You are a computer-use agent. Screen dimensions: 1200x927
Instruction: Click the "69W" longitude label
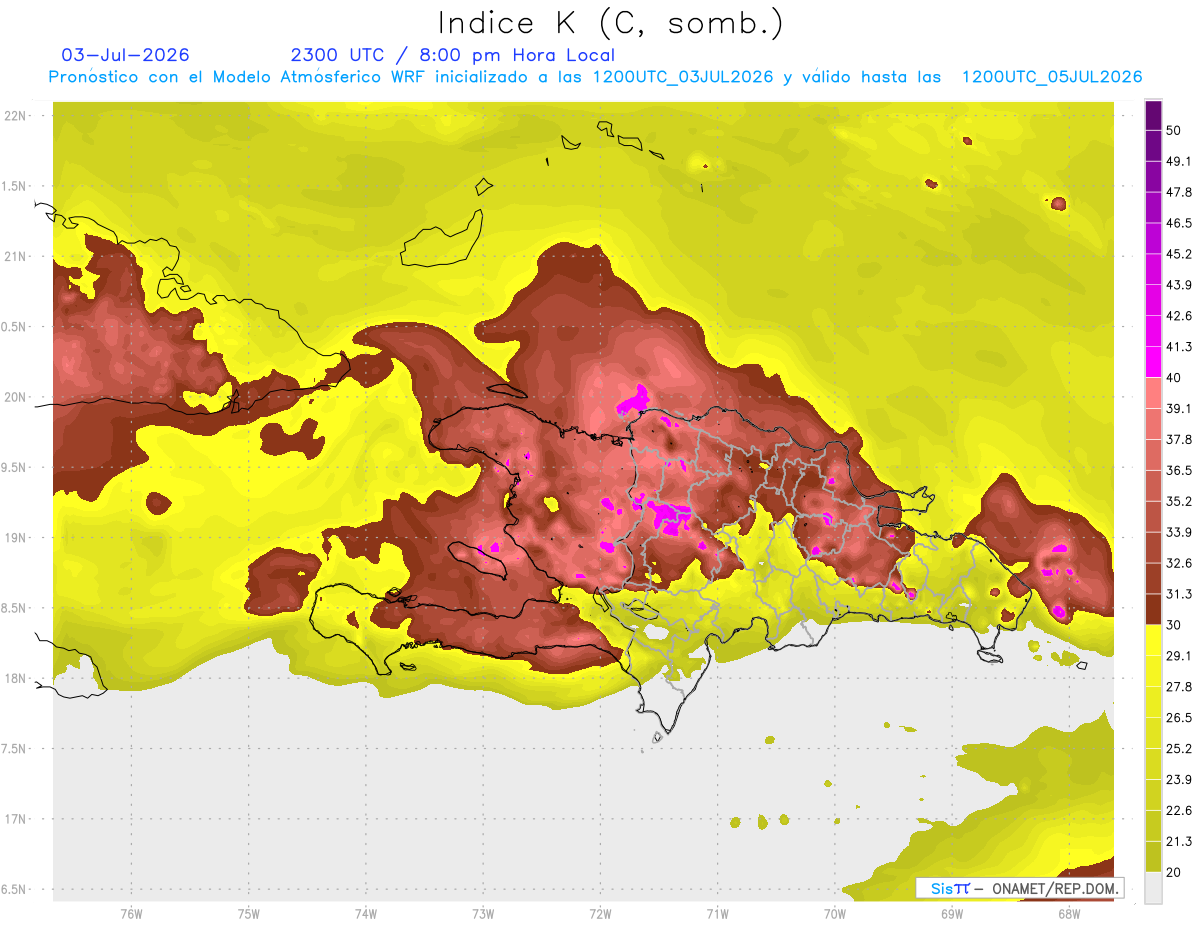952,913
